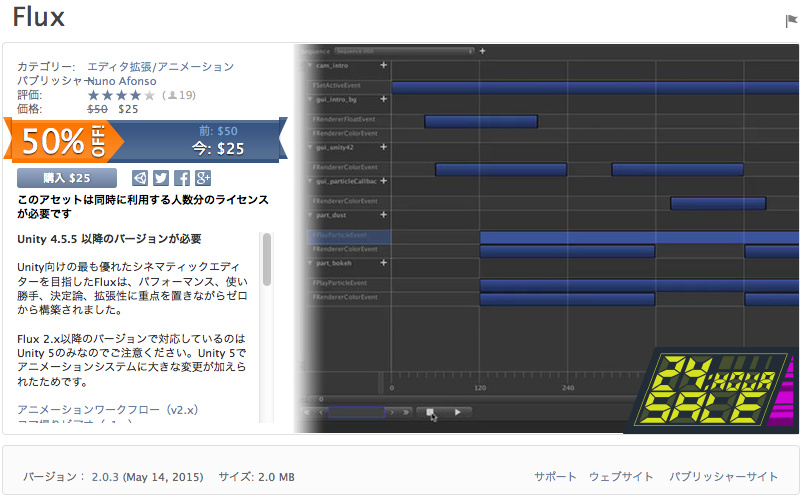Add track to part_bokeh with plus

384,263
